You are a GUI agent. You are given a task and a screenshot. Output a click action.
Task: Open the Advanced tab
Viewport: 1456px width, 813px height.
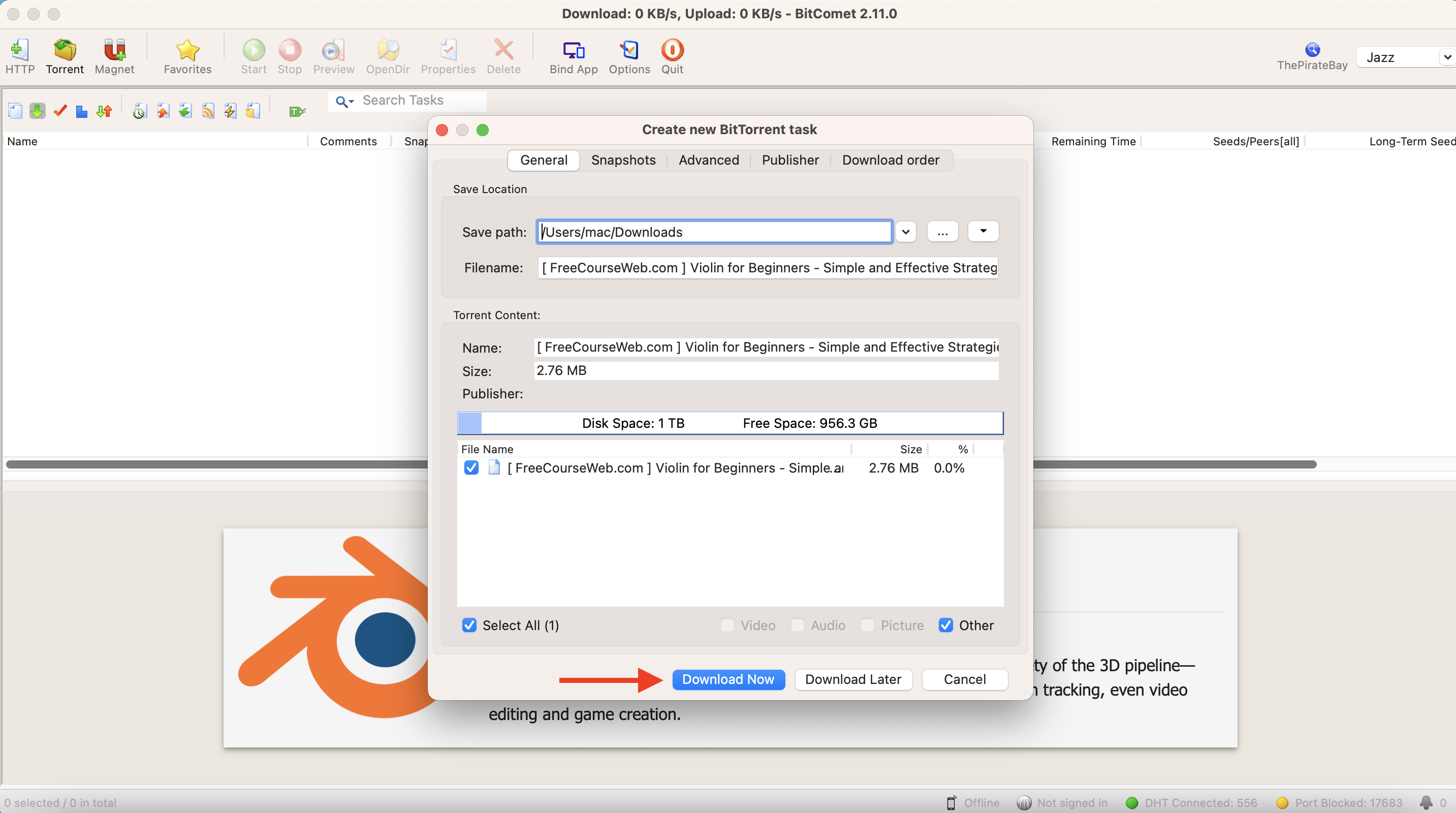(709, 160)
